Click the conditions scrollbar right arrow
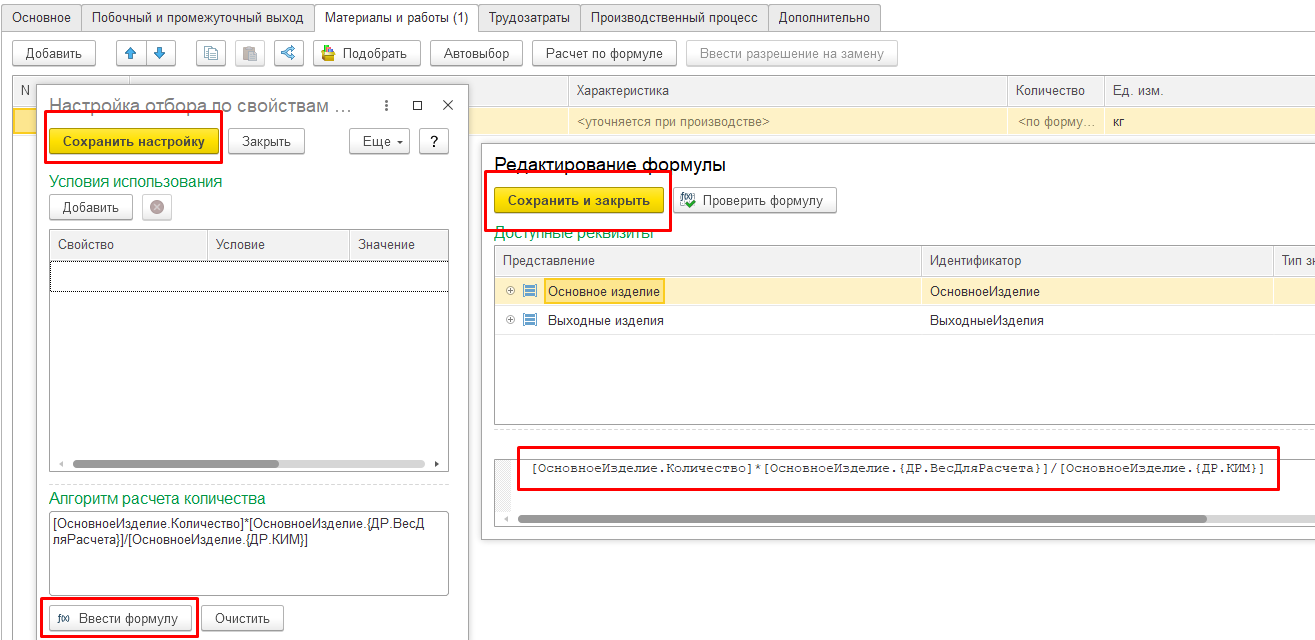Screen dimensions: 1315x640 click(437, 464)
